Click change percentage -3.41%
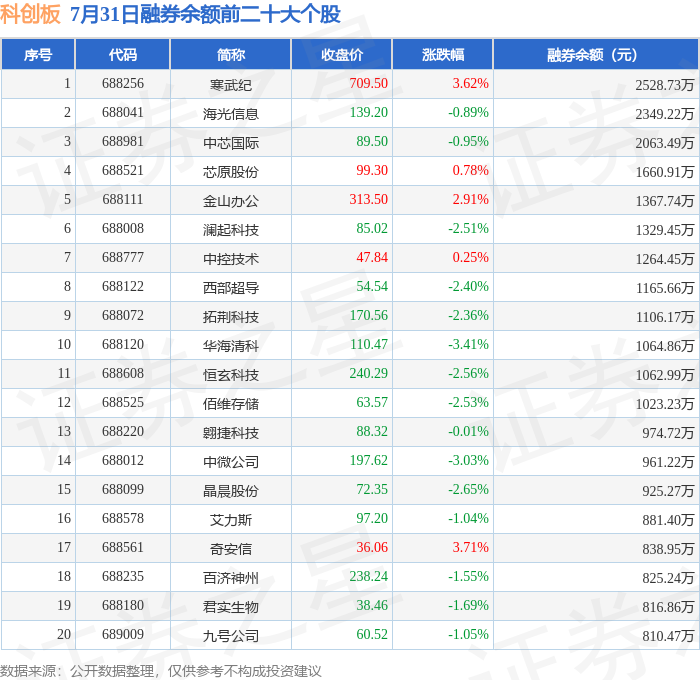 [468, 345]
